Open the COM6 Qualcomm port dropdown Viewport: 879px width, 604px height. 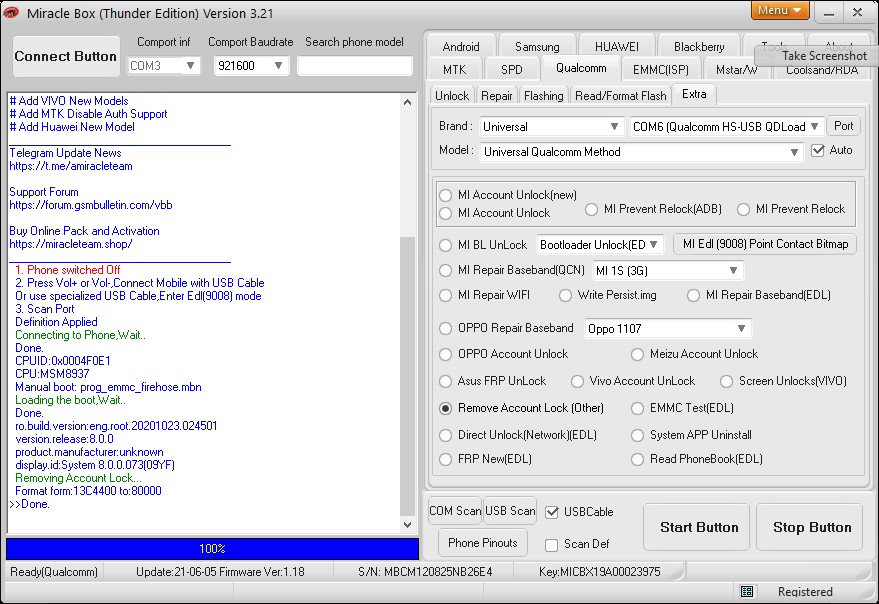click(x=727, y=127)
